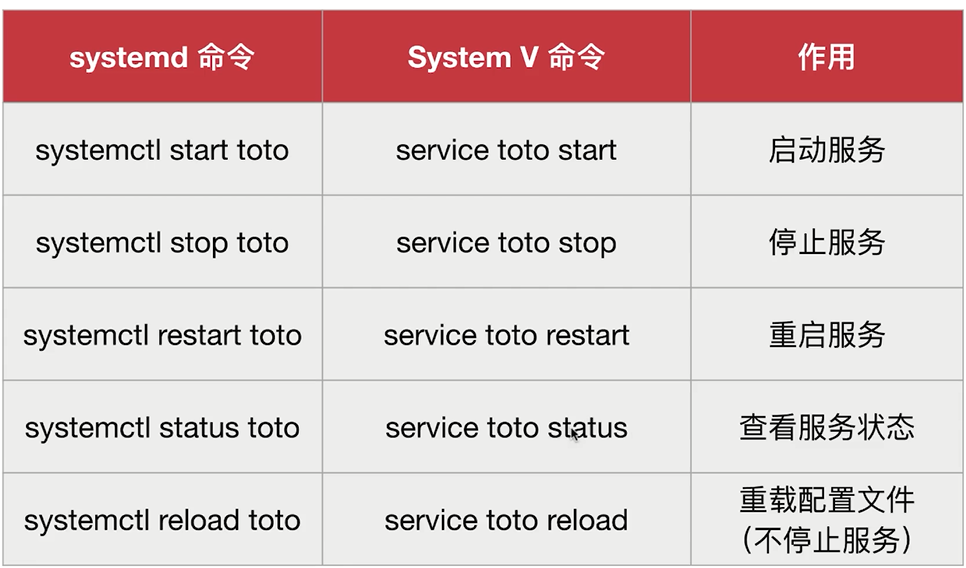Click the 'service toto restart' text
The image size is (966, 568).
[506, 335]
